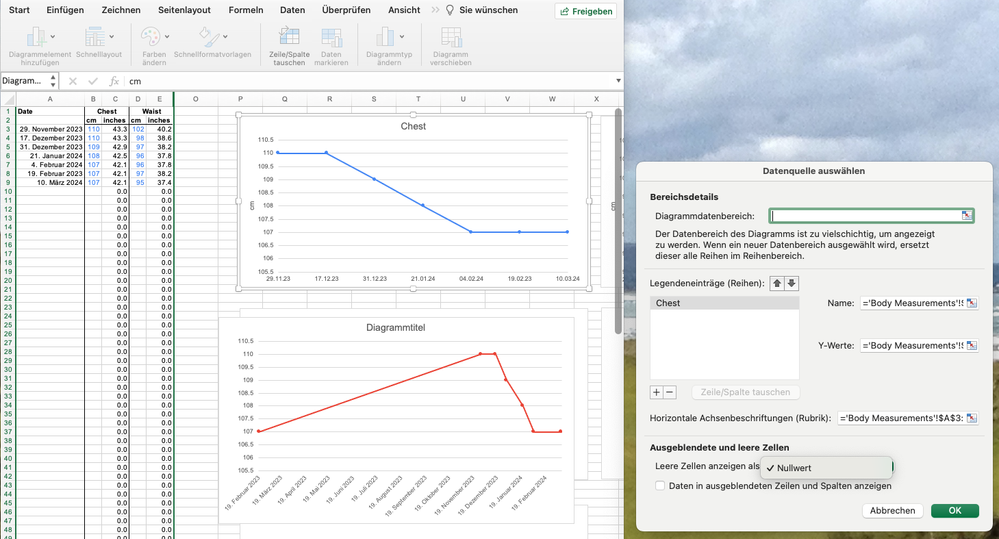999x539 pixels.
Task: Click the OK button in dialog
Action: [x=954, y=510]
